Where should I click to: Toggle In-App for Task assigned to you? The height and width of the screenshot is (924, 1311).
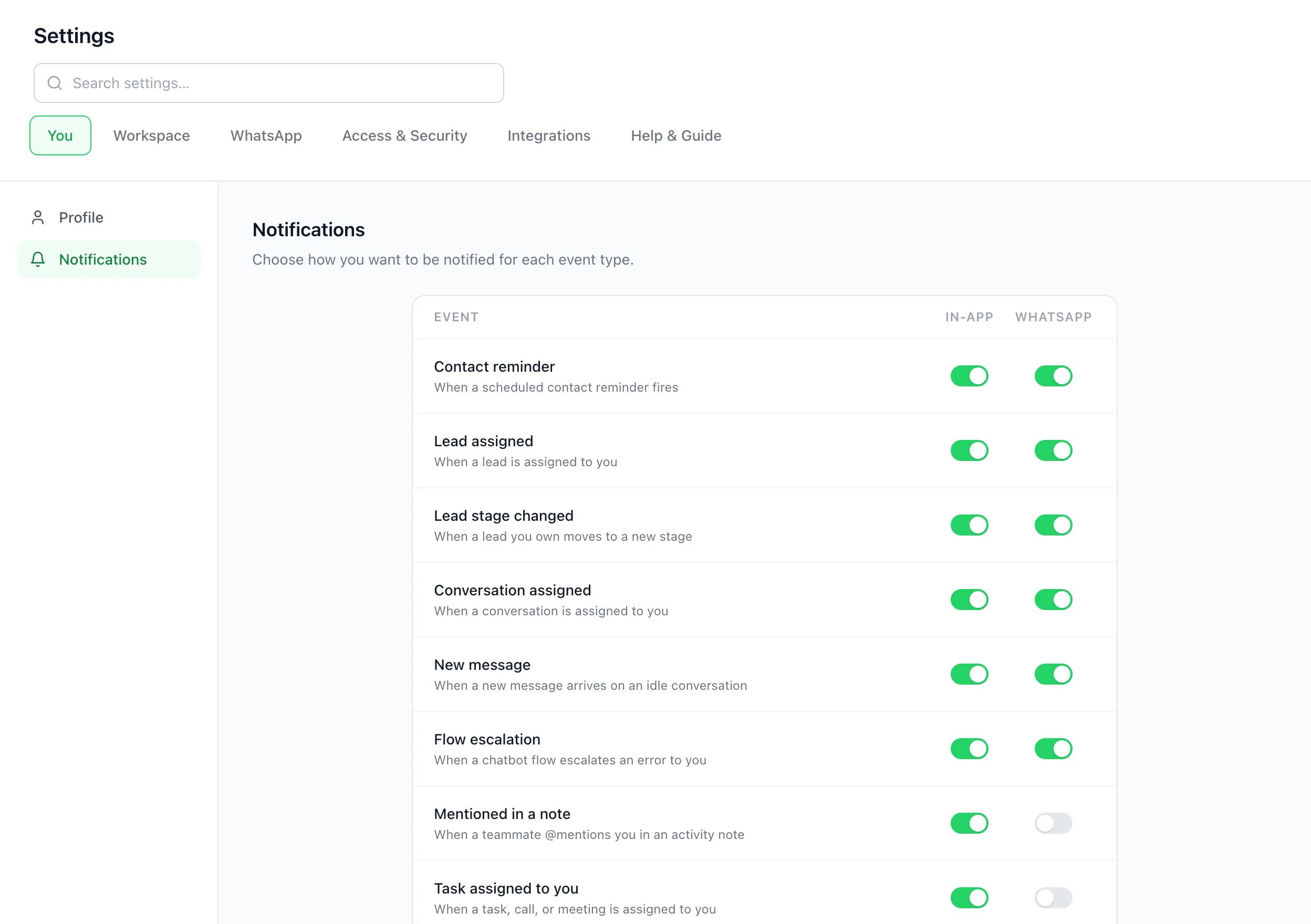point(969,898)
